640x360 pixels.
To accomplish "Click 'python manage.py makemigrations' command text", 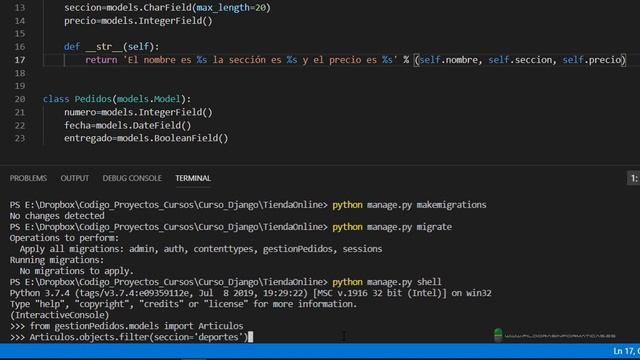I will coord(409,205).
